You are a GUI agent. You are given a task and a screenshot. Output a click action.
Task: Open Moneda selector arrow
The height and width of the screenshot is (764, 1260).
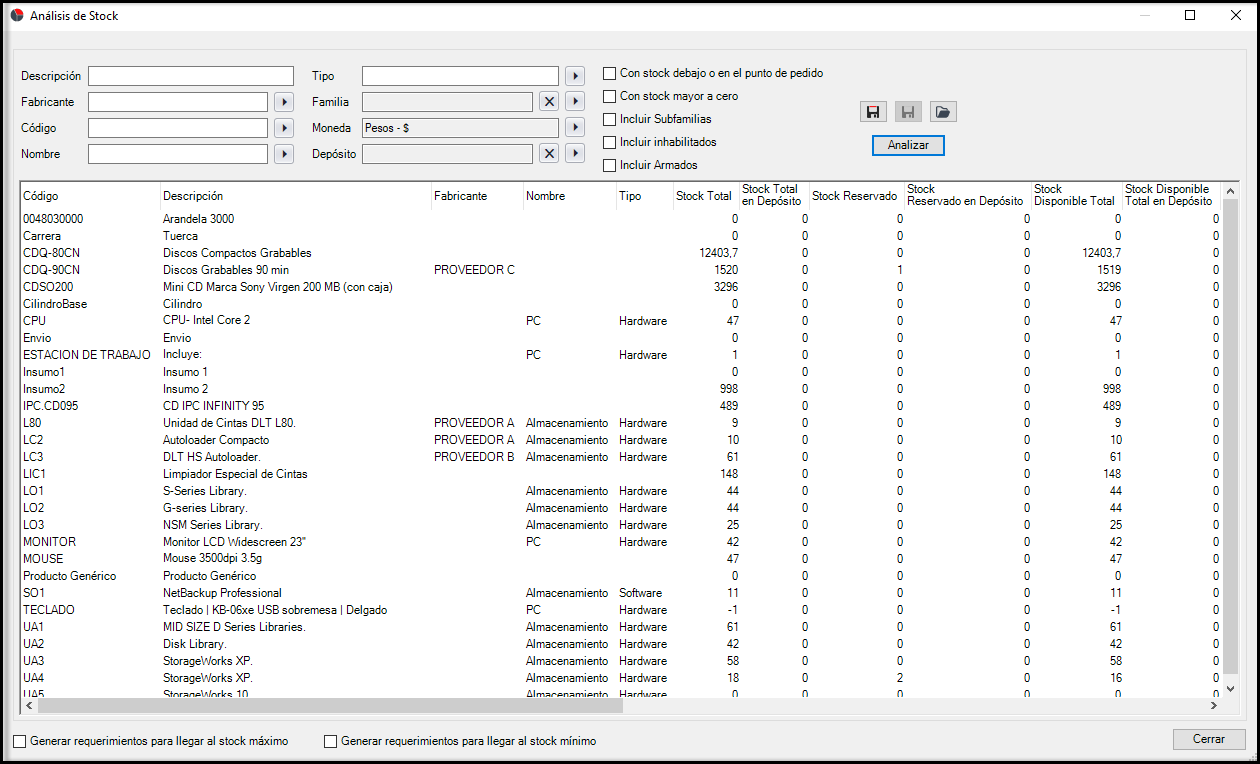click(x=574, y=127)
